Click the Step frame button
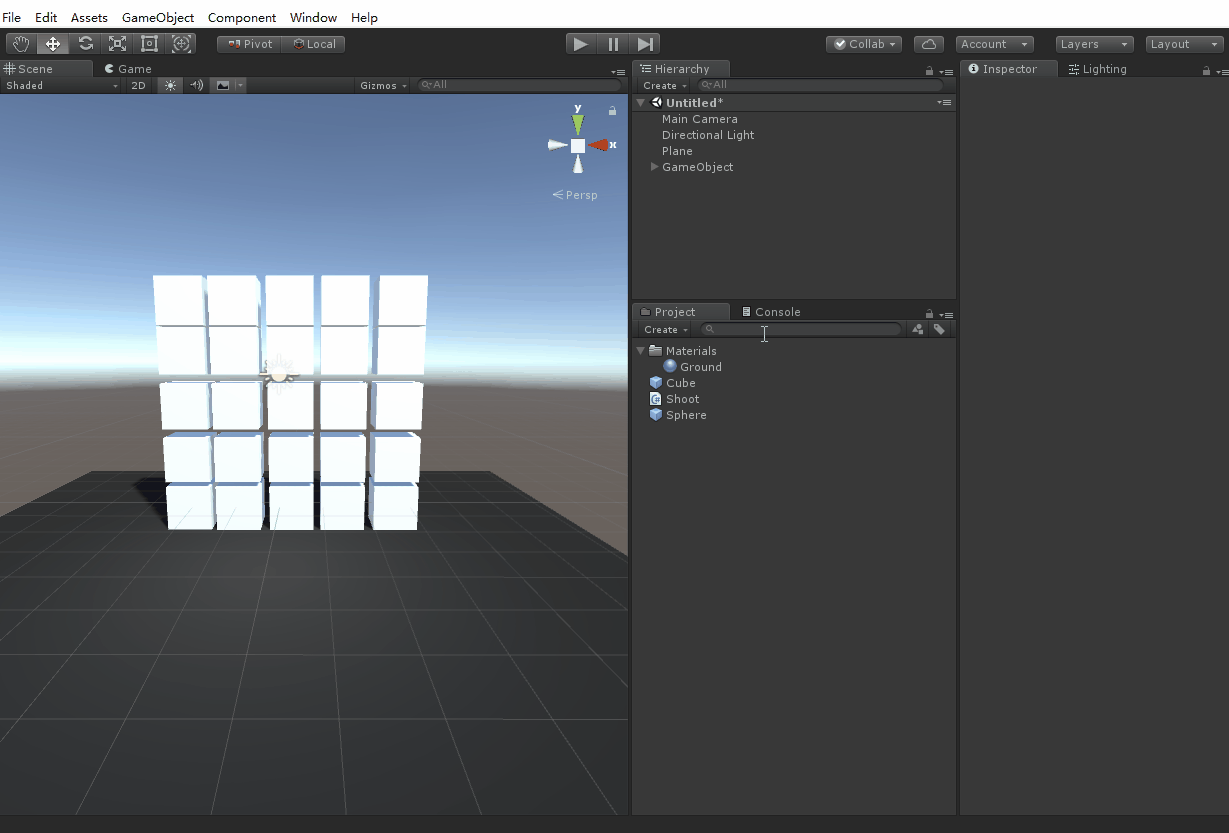 coord(645,44)
